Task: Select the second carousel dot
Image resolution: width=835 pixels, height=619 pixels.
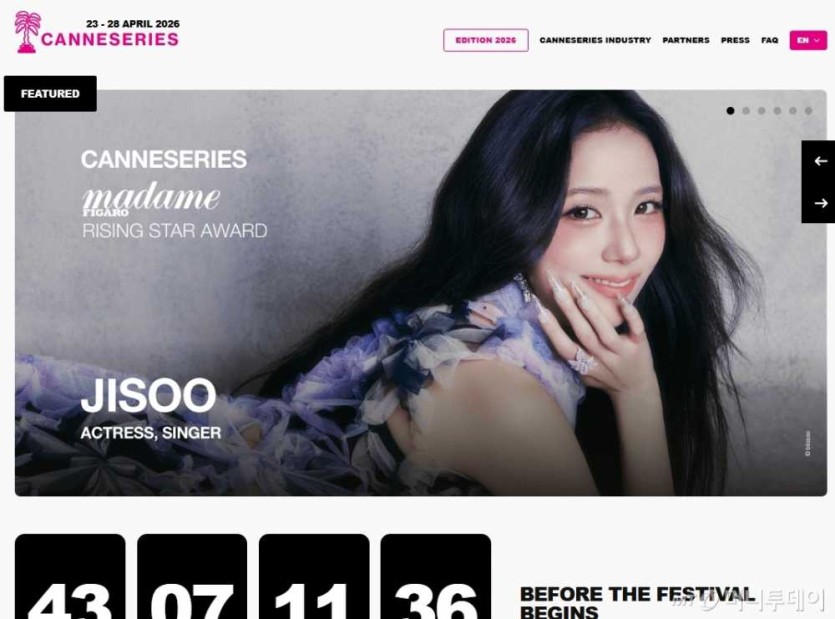Action: (x=746, y=111)
